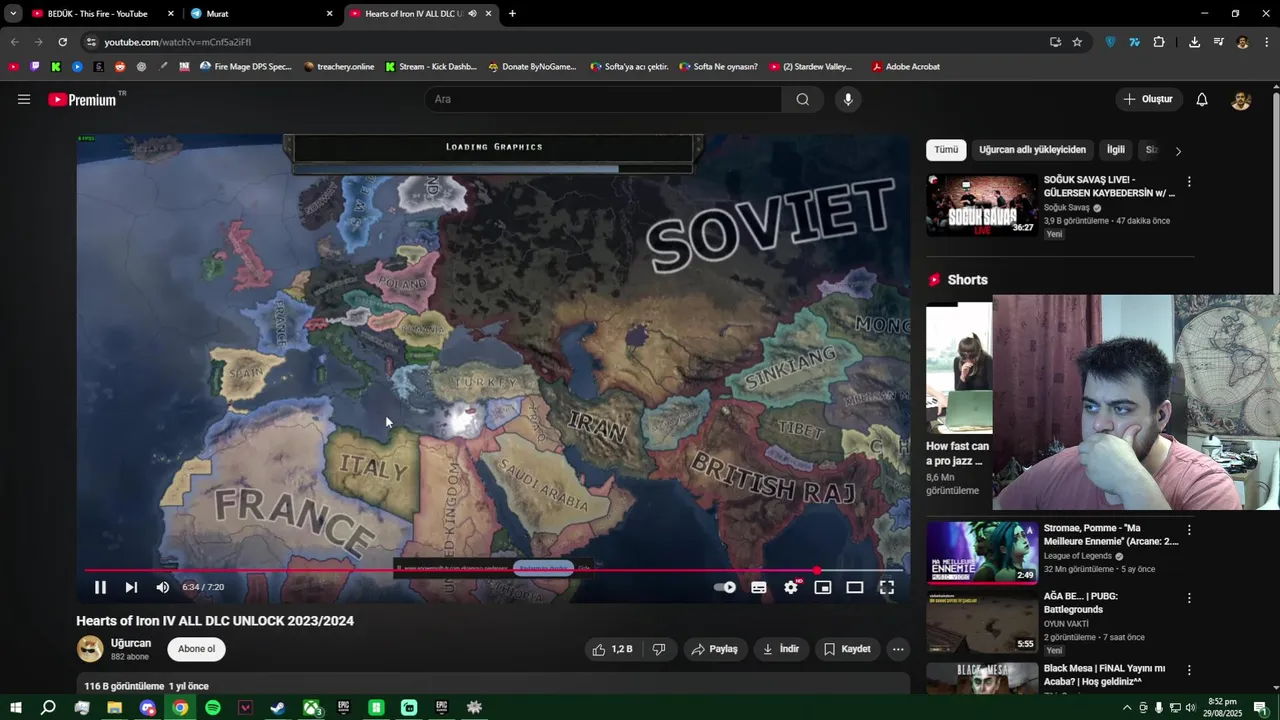Show hidden system tray icons

1127,707
